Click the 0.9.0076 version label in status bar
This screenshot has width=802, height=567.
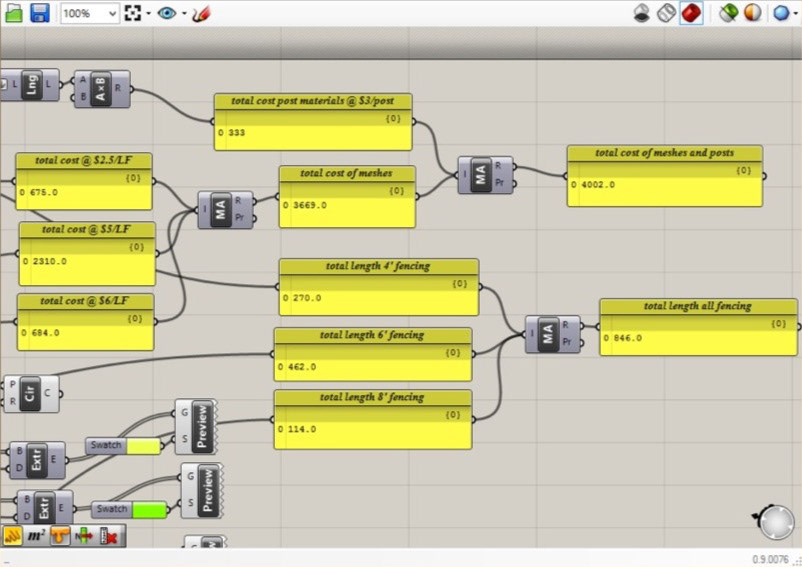pyautogui.click(x=770, y=559)
